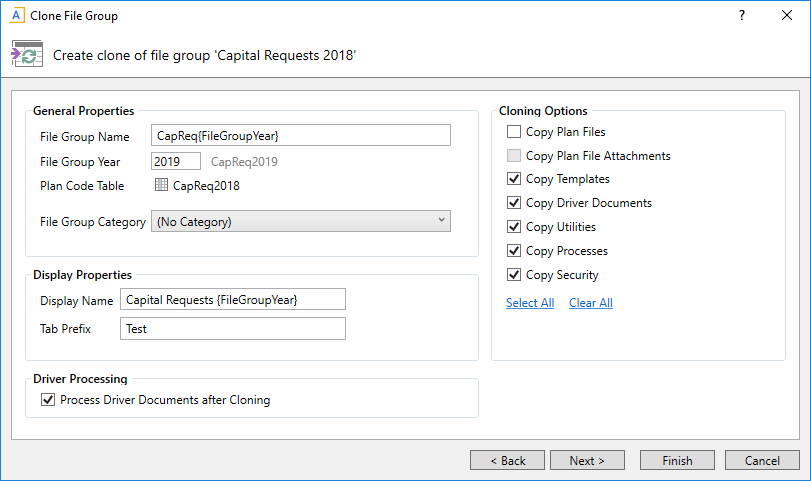Turn off Copy Security checkbox
Viewport: 811px width, 481px height.
514,275
